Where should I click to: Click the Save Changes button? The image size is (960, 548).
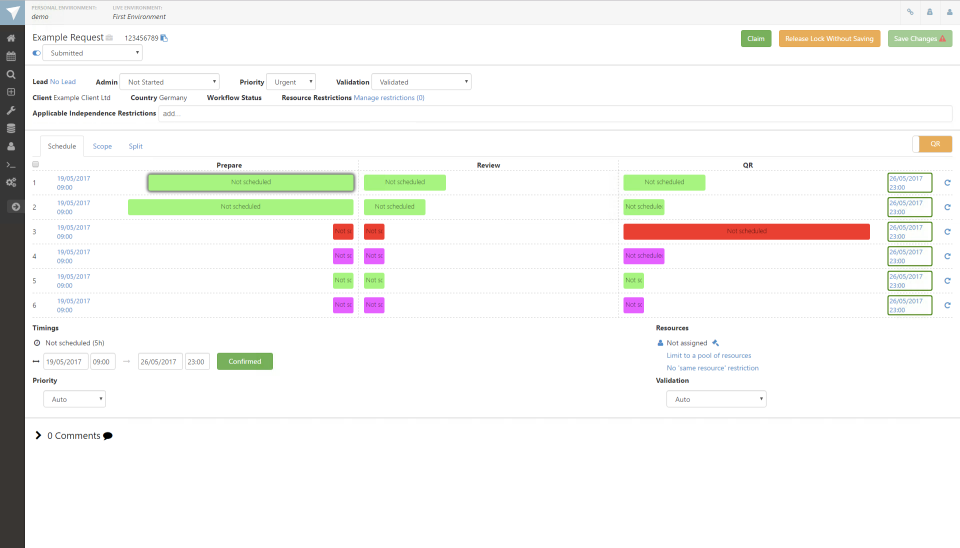[920, 39]
